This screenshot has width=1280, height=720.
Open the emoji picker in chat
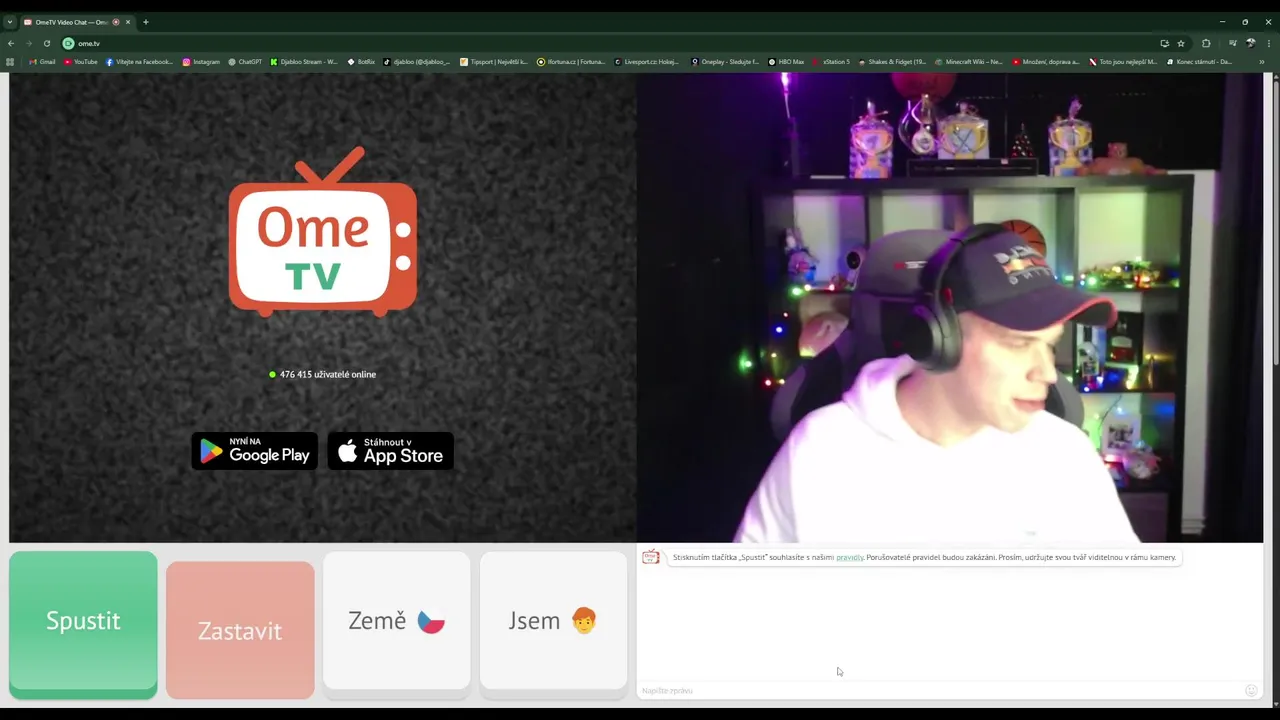tap(1251, 690)
